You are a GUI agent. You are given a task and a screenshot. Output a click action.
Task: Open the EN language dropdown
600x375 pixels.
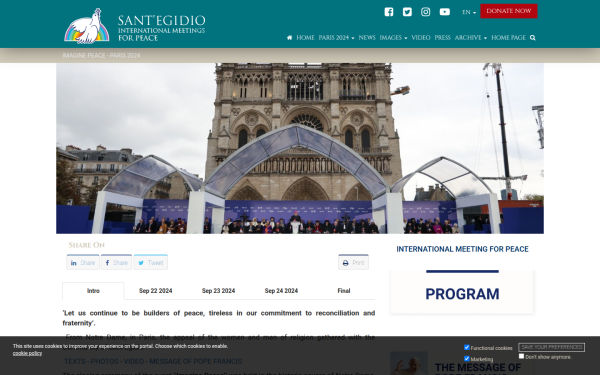click(x=469, y=12)
